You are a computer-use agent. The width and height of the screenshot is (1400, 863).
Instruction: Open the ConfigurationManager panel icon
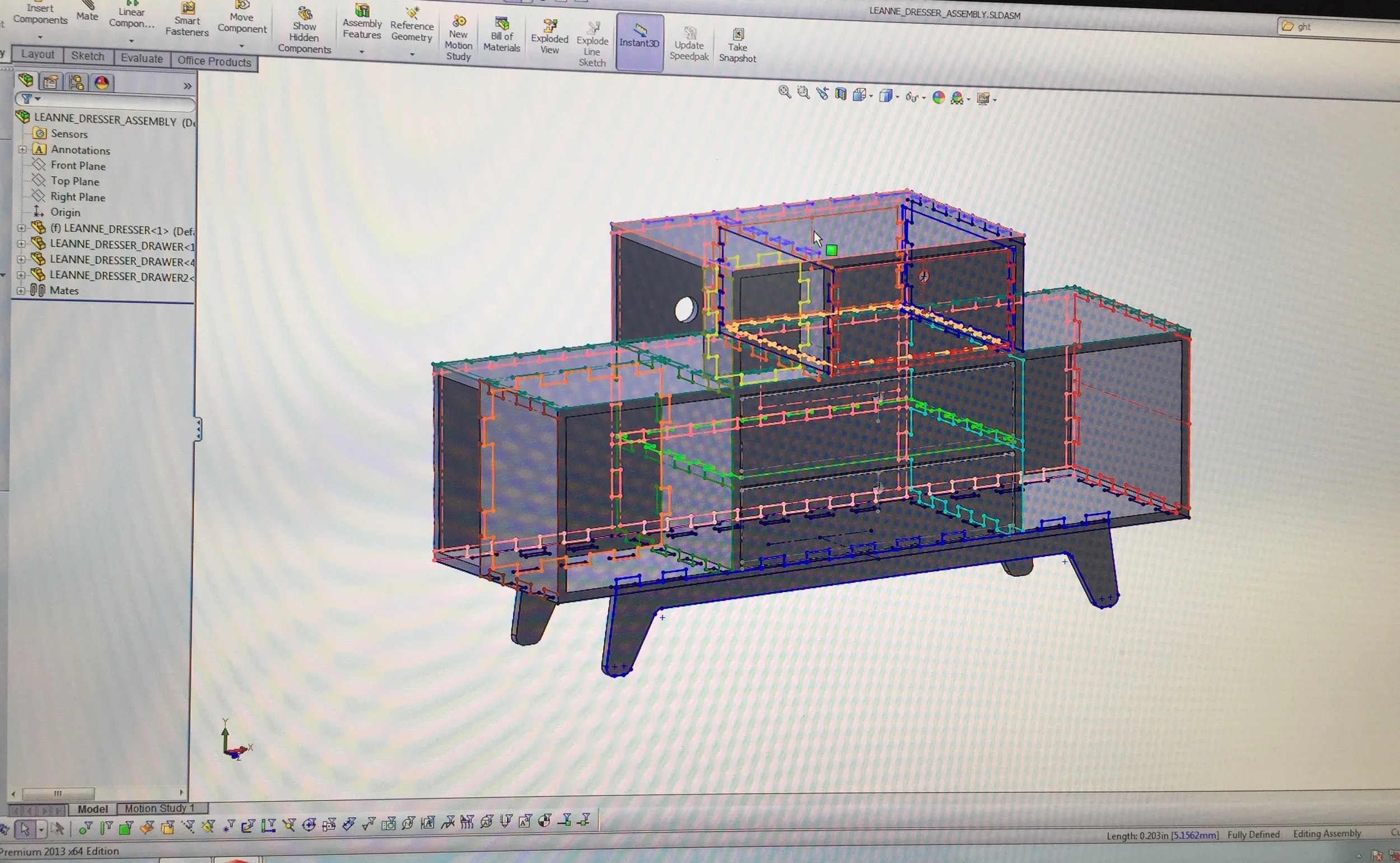coord(76,82)
